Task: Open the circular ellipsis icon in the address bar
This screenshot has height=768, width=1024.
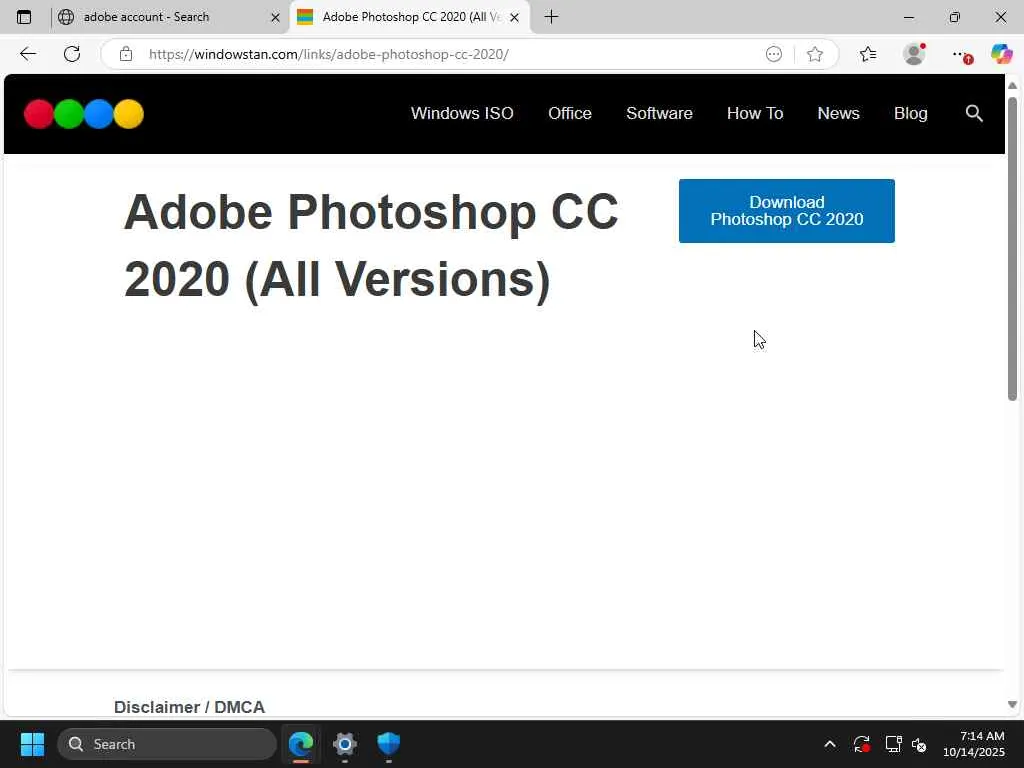Action: (774, 54)
